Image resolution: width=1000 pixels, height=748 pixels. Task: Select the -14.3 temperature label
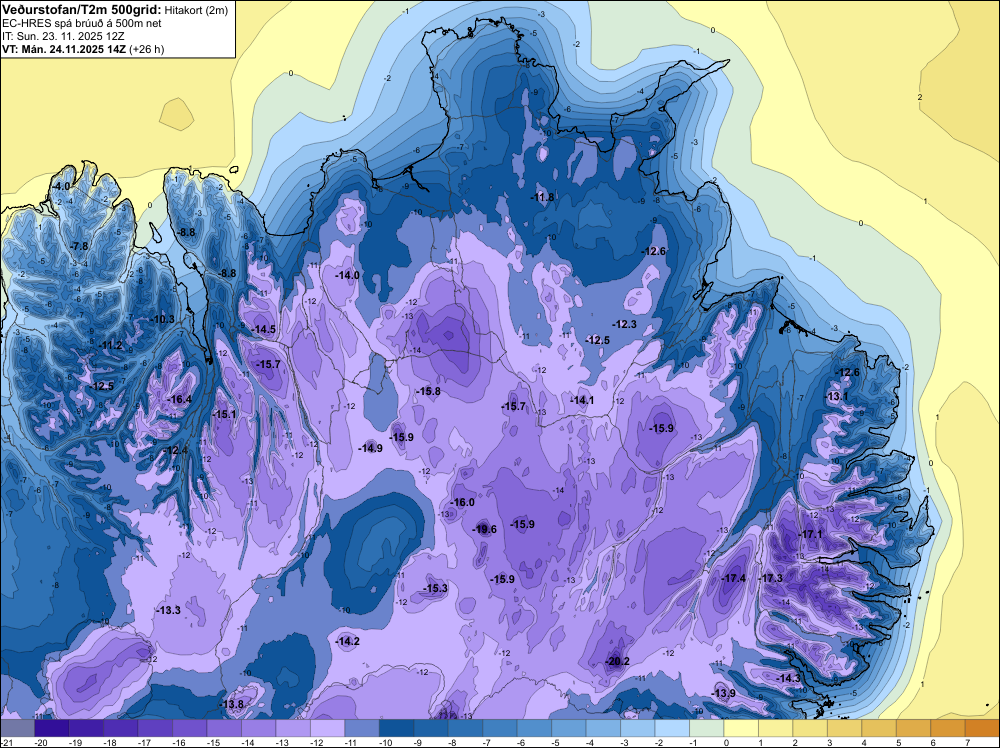point(788,678)
